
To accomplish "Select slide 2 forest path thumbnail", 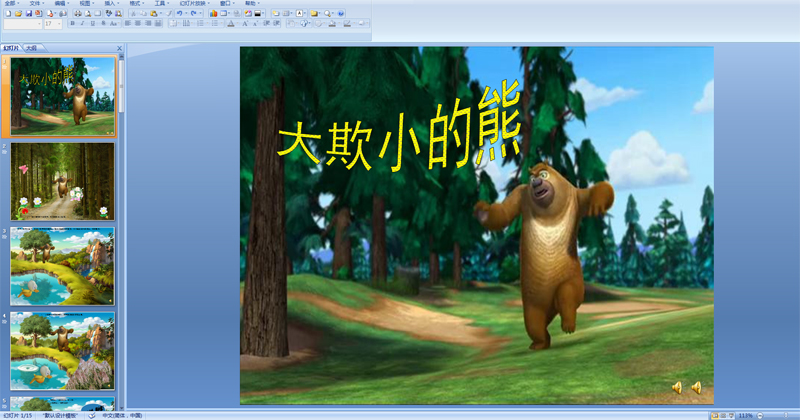I will click(x=63, y=181).
